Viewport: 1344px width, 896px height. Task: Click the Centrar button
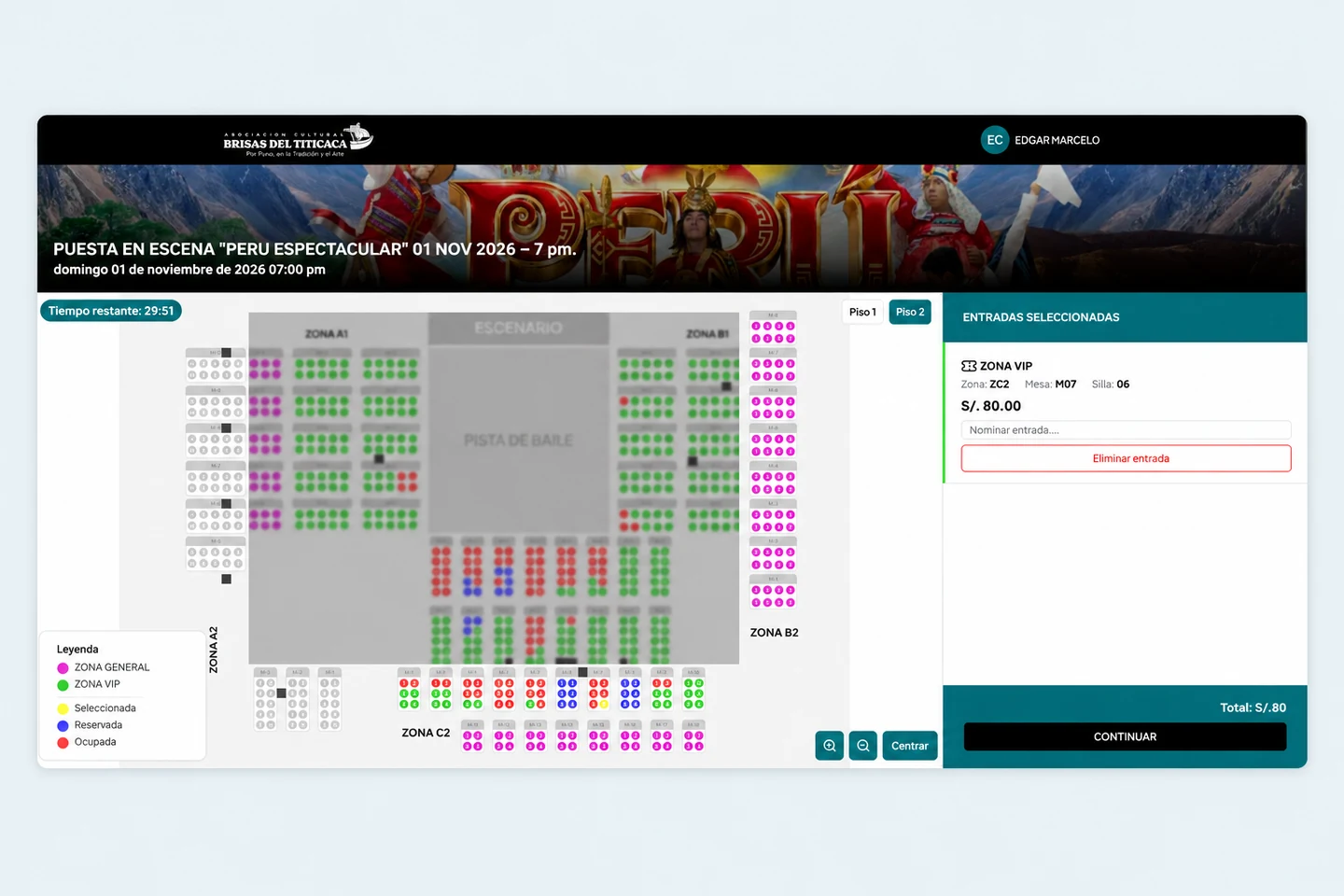(910, 746)
